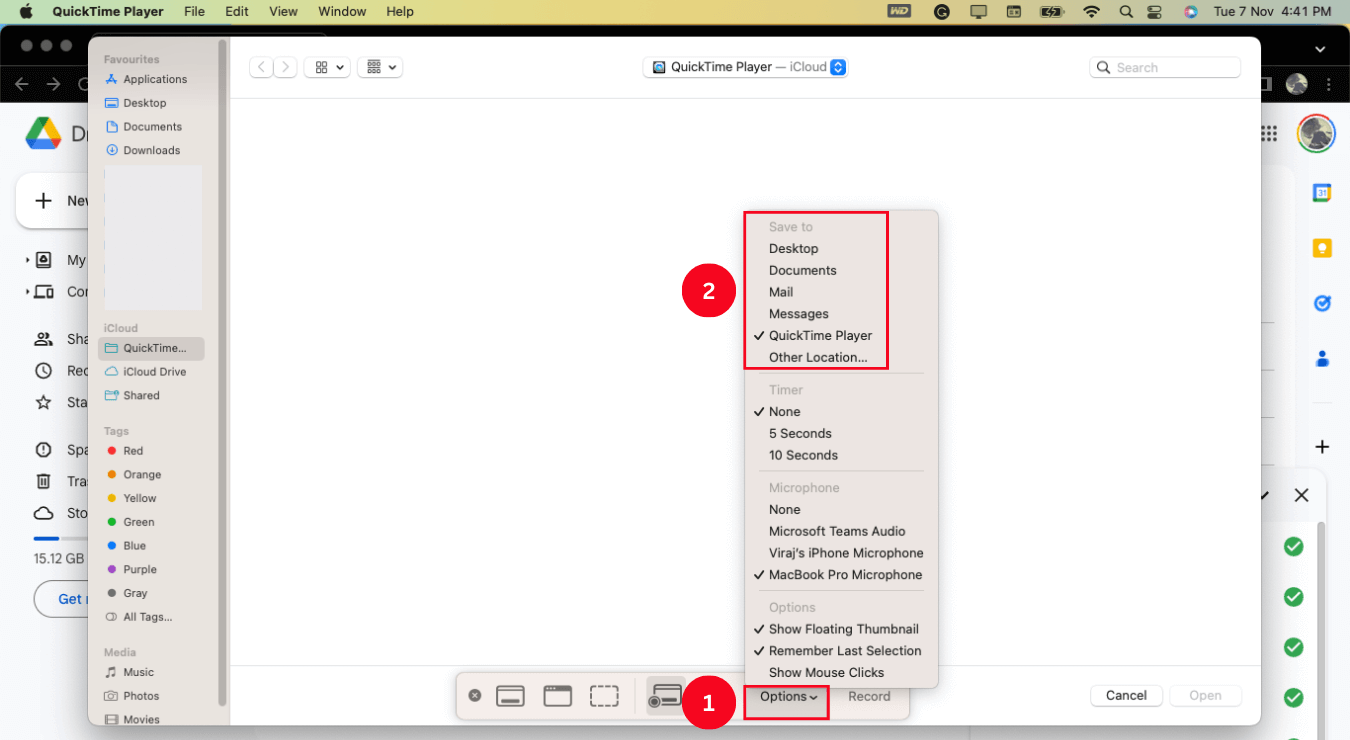1350x740 pixels.
Task: Select QuickTime Player save location
Action: [820, 336]
